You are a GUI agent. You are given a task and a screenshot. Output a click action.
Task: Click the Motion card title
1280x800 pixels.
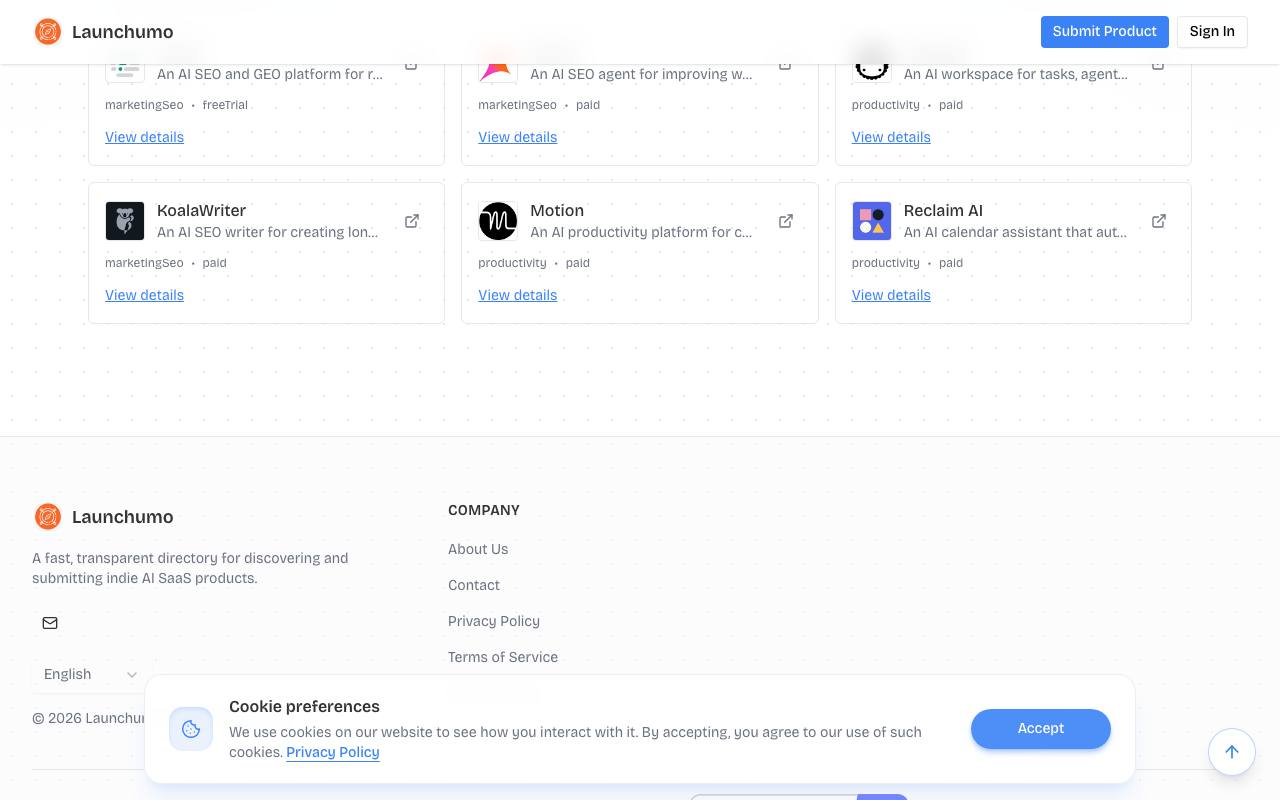(557, 211)
